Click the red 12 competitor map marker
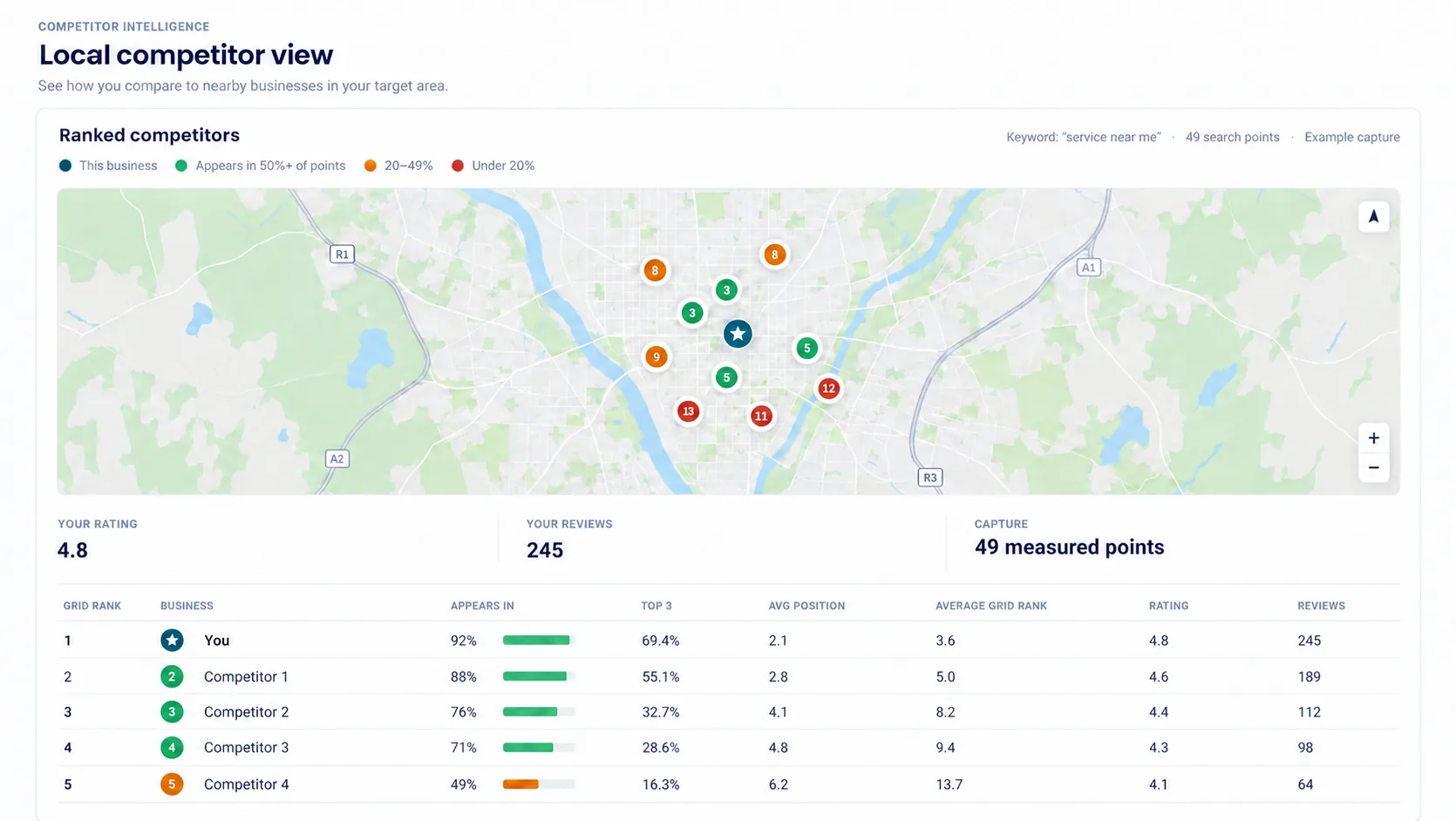 coord(828,388)
